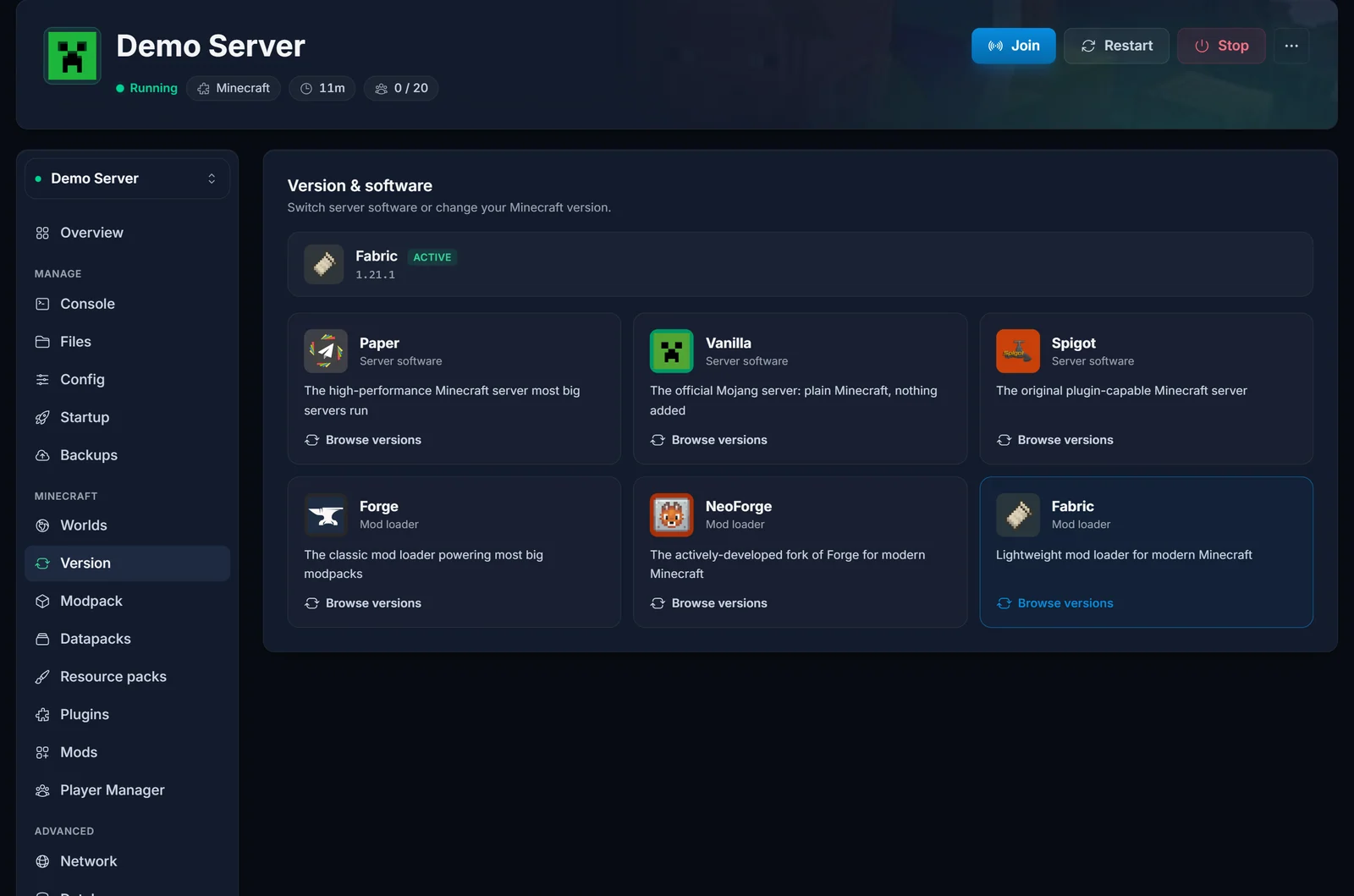Browse versions for Vanilla
This screenshot has width=1354, height=896.
(x=709, y=440)
